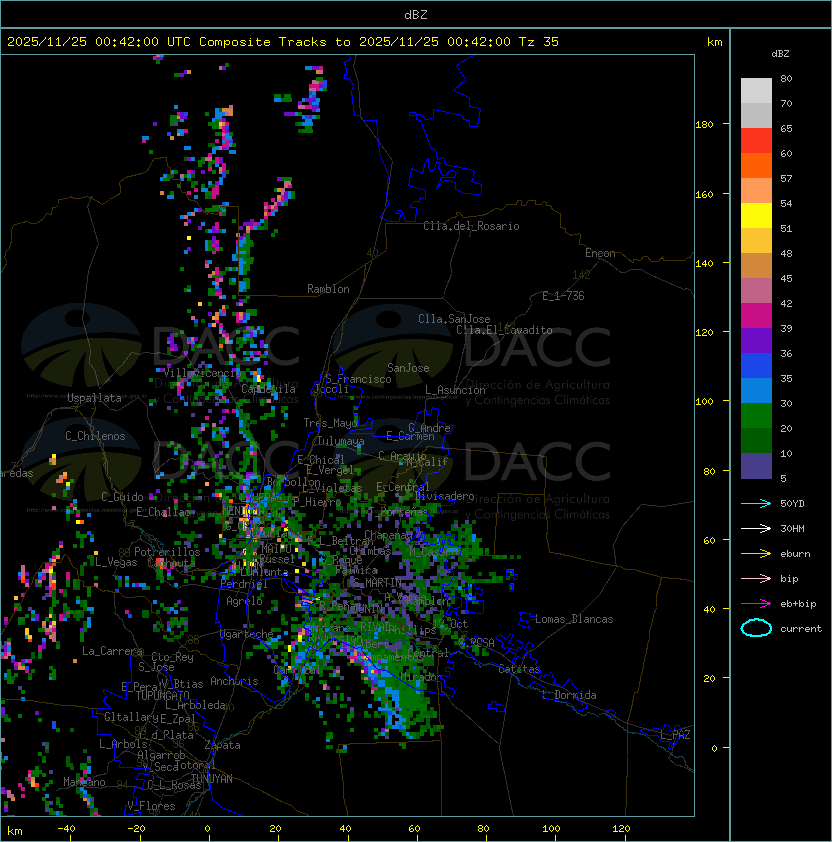Screen dimensions: 832x842
Task: Click the dBZ title at top
Action: tap(416, 15)
